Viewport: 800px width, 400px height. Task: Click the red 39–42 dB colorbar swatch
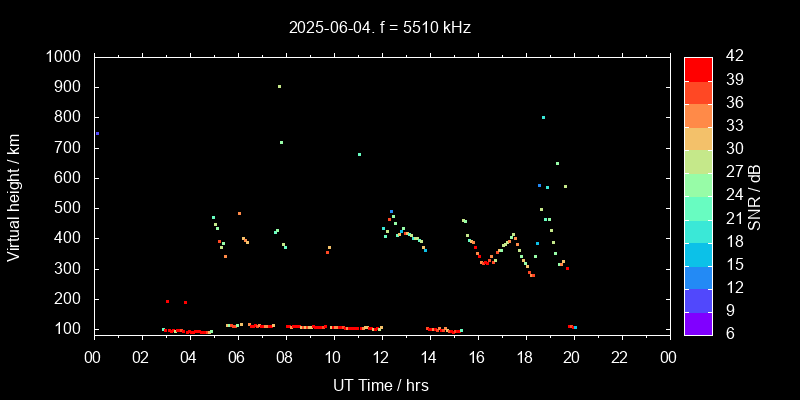(698, 68)
